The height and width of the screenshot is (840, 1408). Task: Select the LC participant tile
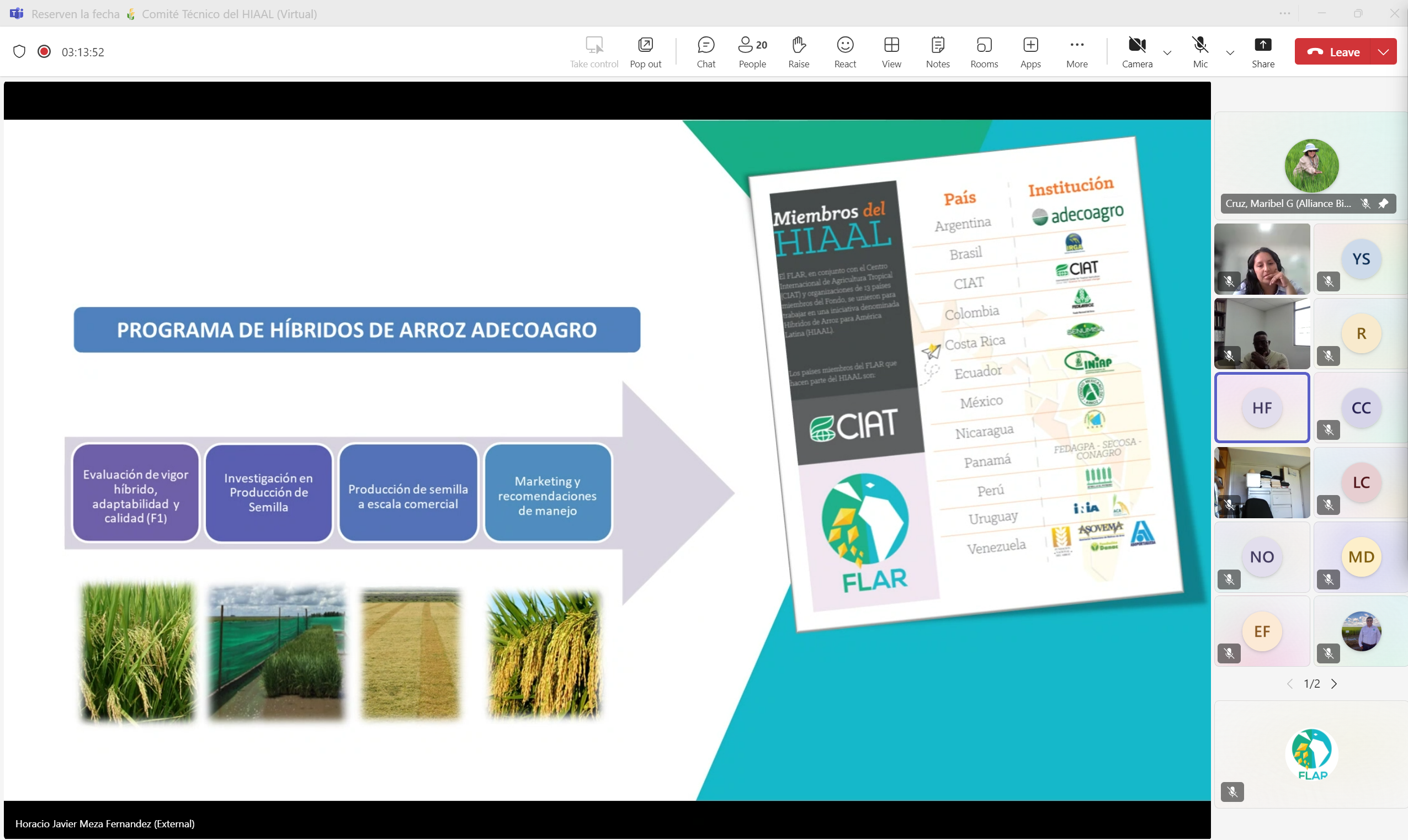click(1361, 482)
